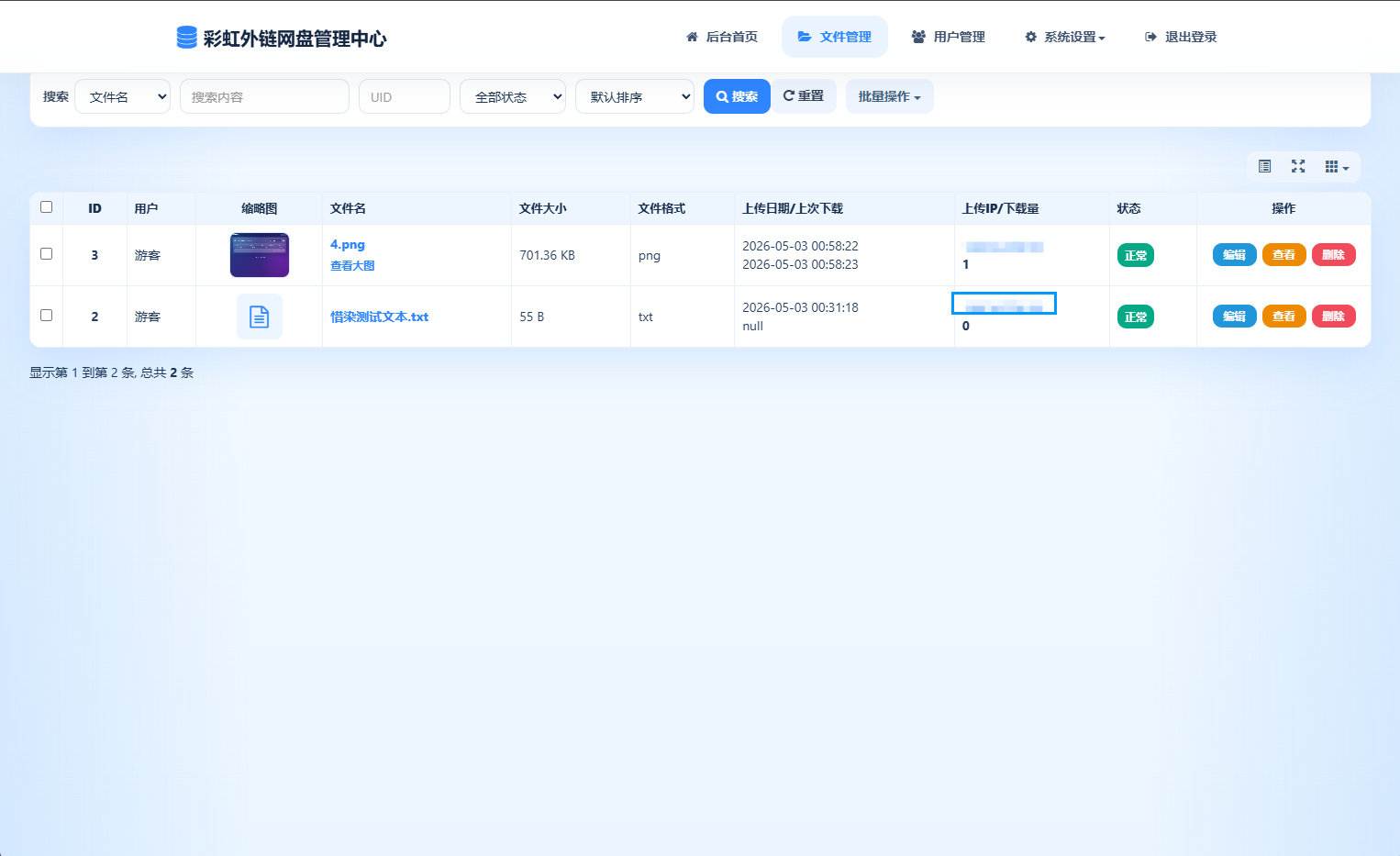
Task: Click 编辑 button for 4.png
Action: pos(1235,255)
